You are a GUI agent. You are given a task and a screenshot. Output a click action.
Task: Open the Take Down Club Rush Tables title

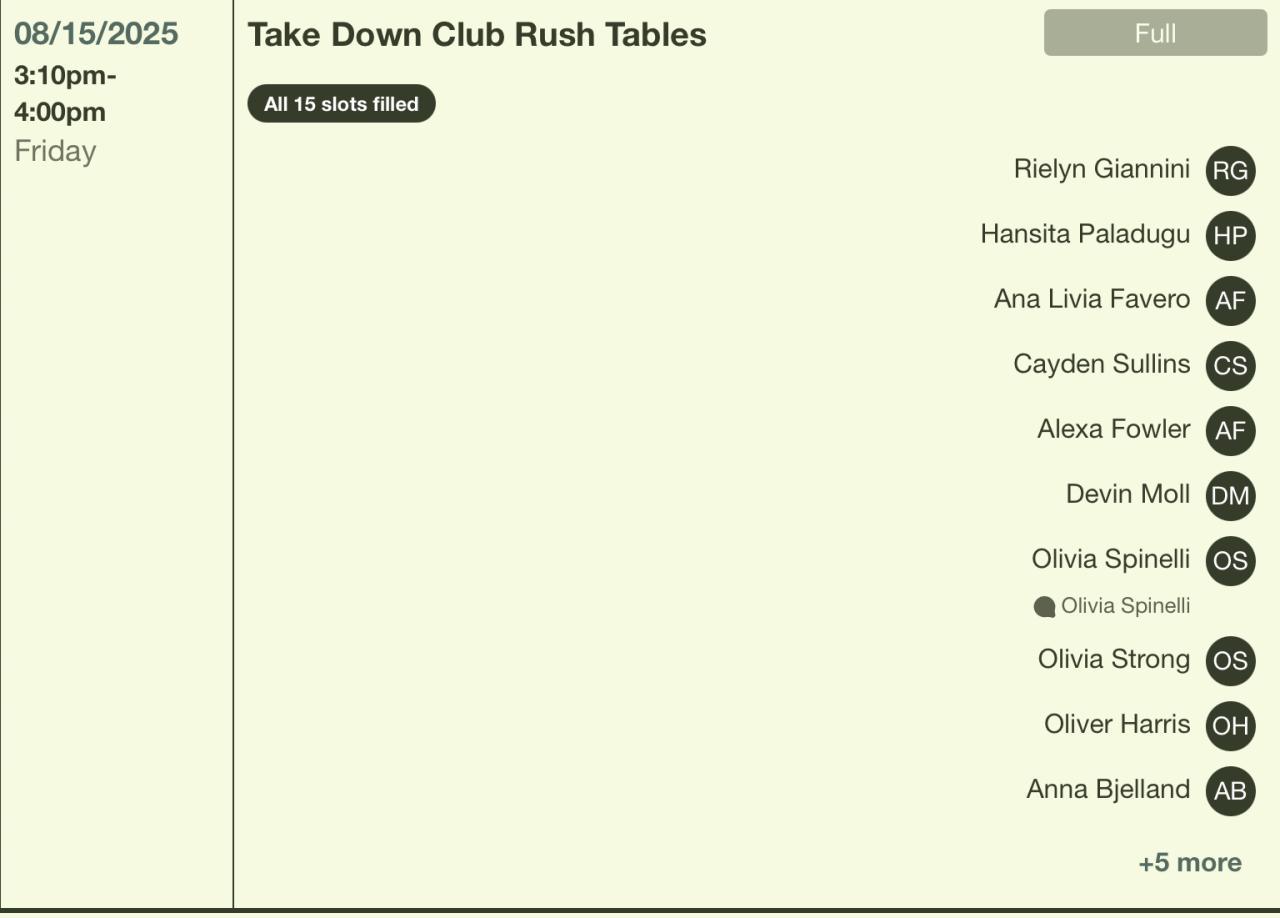(x=477, y=35)
